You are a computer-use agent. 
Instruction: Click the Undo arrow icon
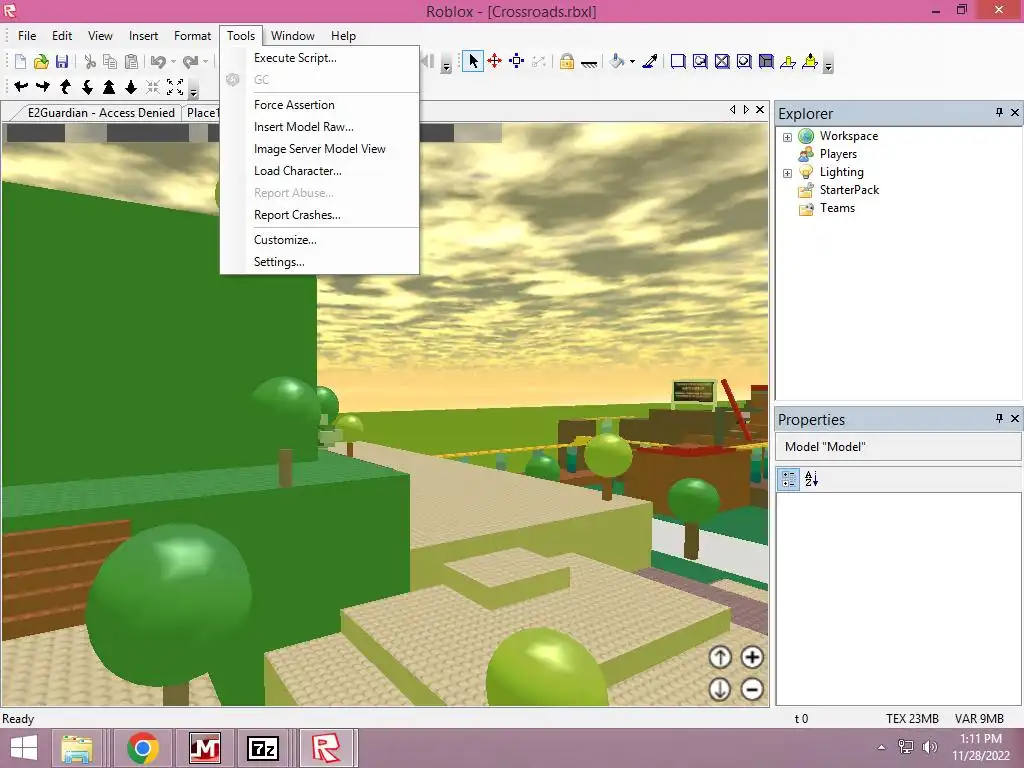tap(158, 61)
